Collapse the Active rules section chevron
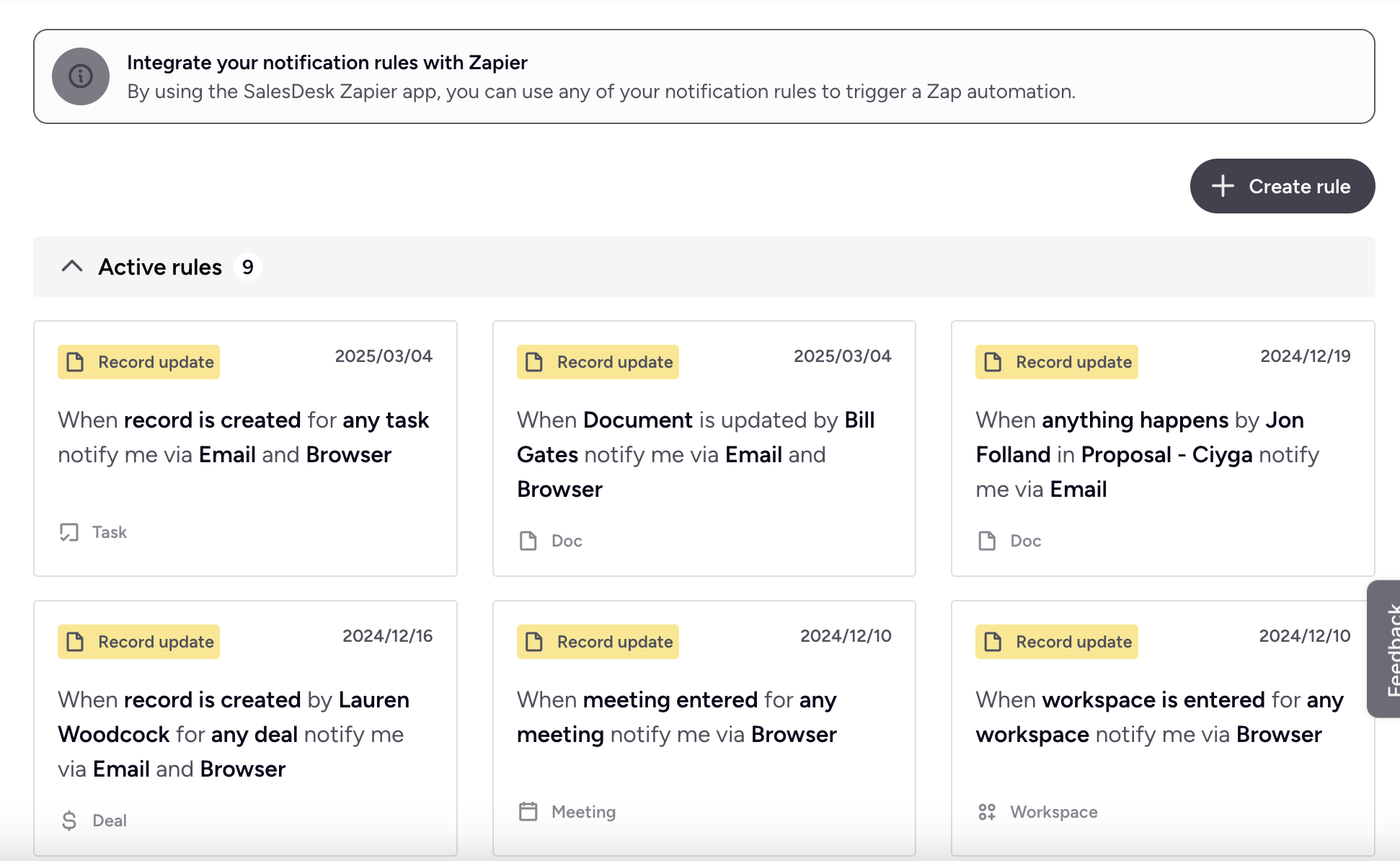Viewport: 1400px width, 861px height. [x=72, y=267]
